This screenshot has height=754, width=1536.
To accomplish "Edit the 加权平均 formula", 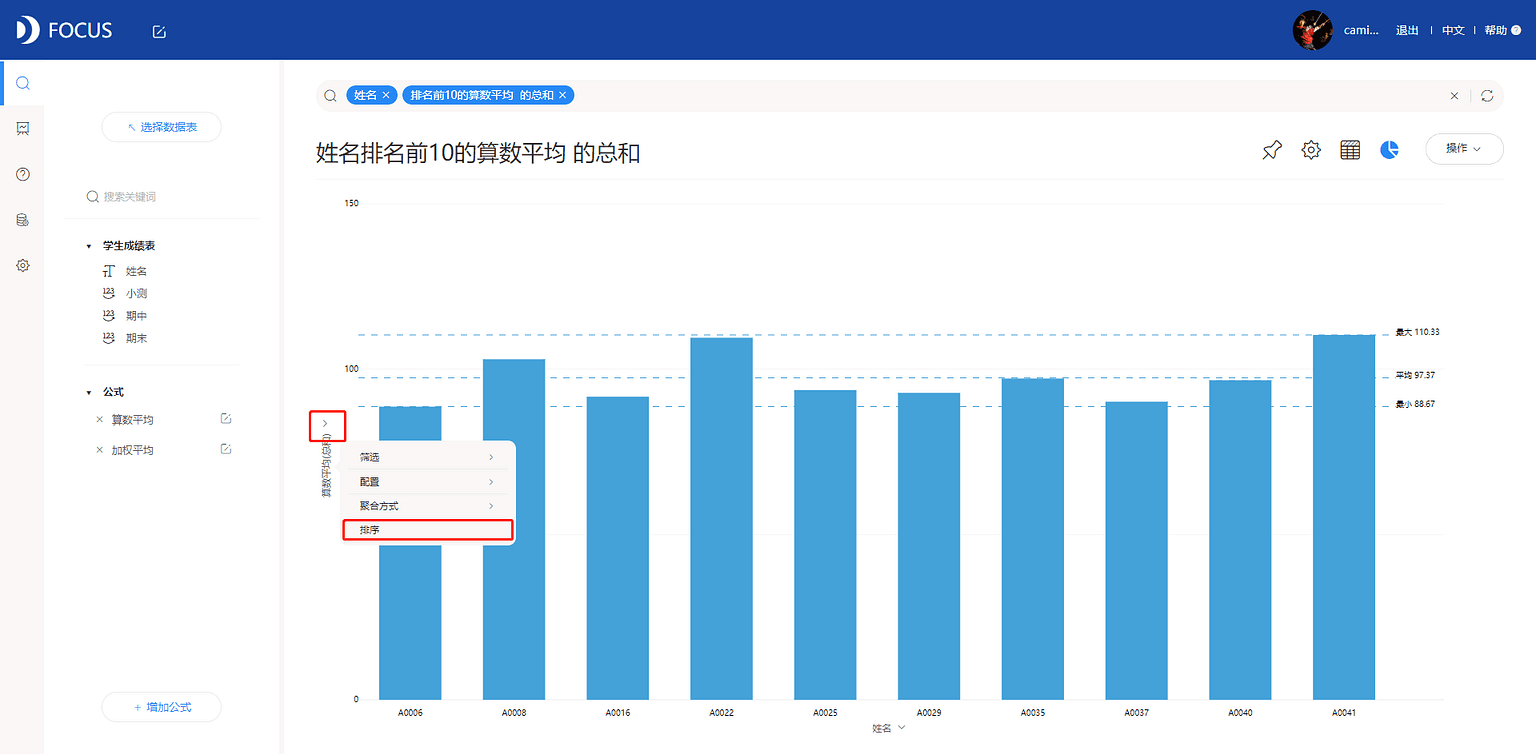I will coord(226,449).
